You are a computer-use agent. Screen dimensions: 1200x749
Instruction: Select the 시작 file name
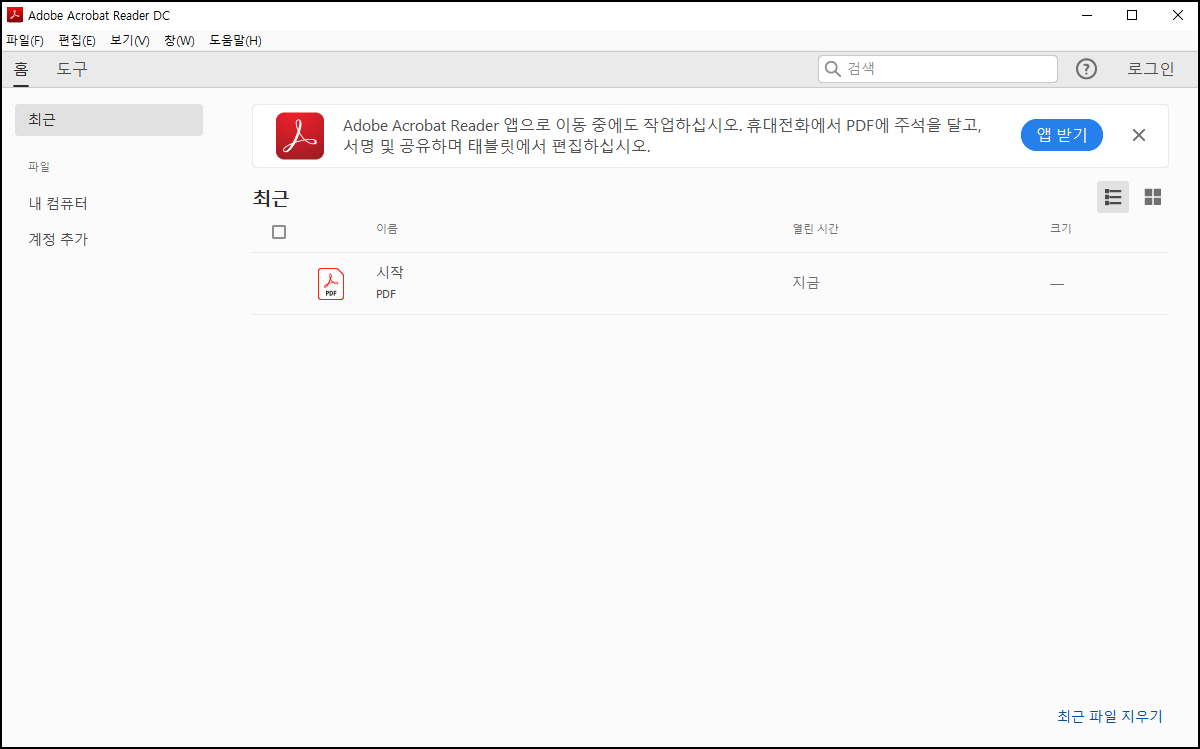[390, 273]
